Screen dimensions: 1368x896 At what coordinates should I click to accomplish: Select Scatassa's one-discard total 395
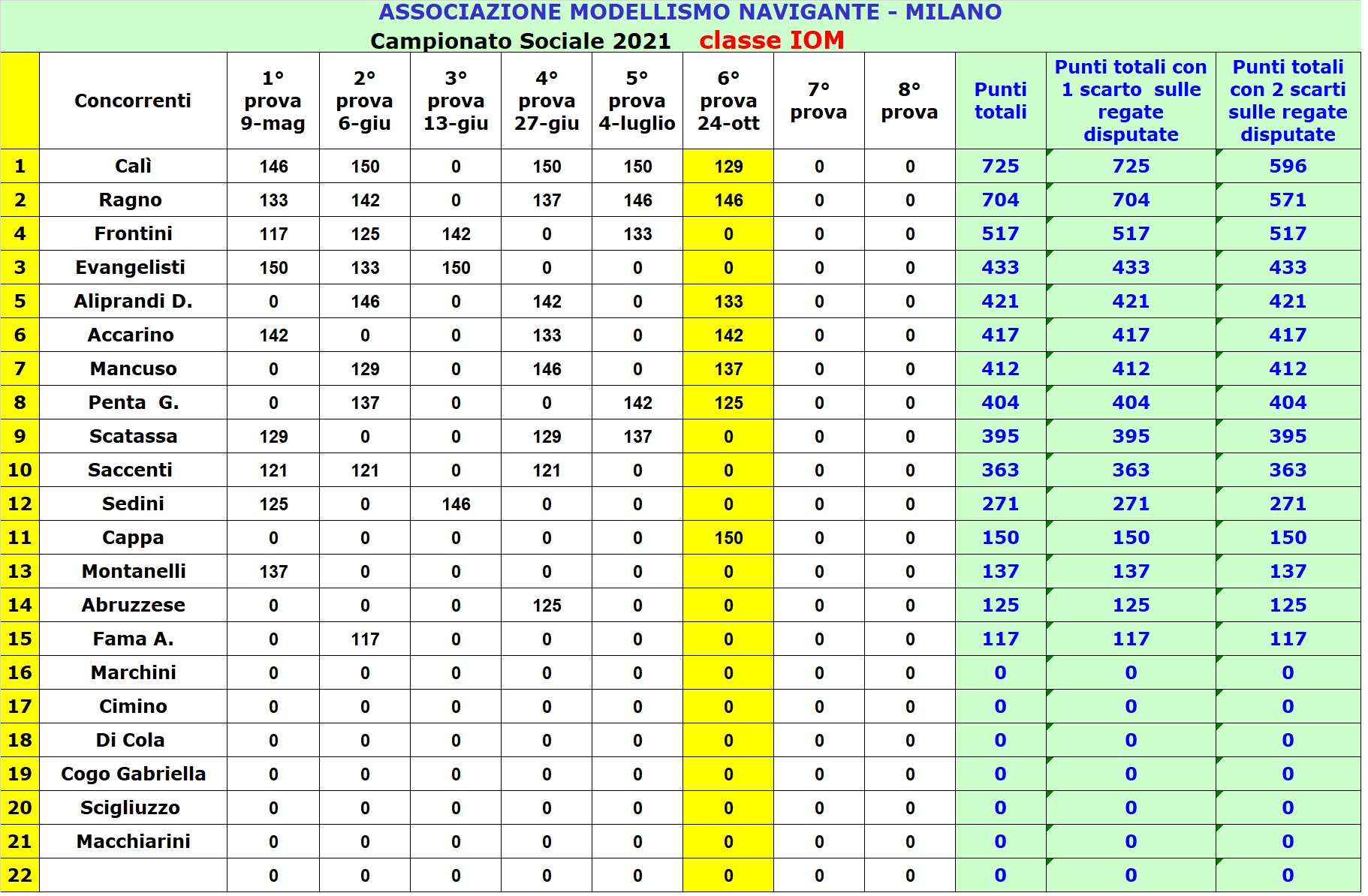[x=1131, y=436]
